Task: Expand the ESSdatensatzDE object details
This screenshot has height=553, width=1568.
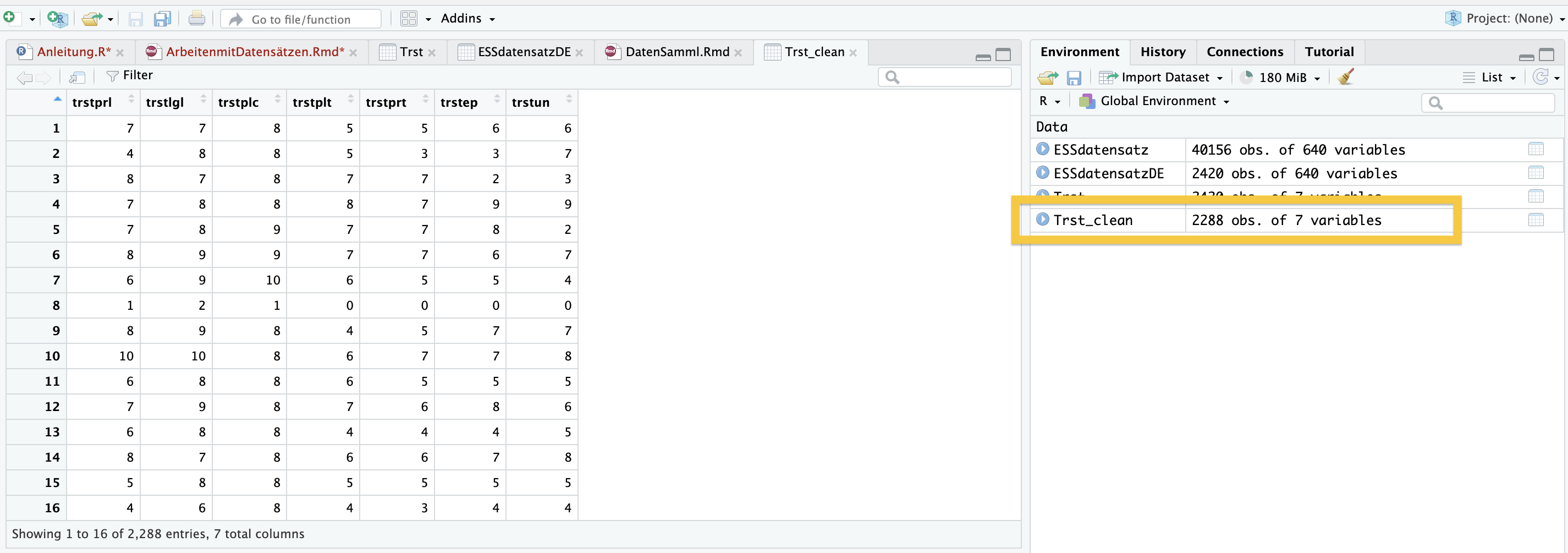Action: pos(1043,173)
